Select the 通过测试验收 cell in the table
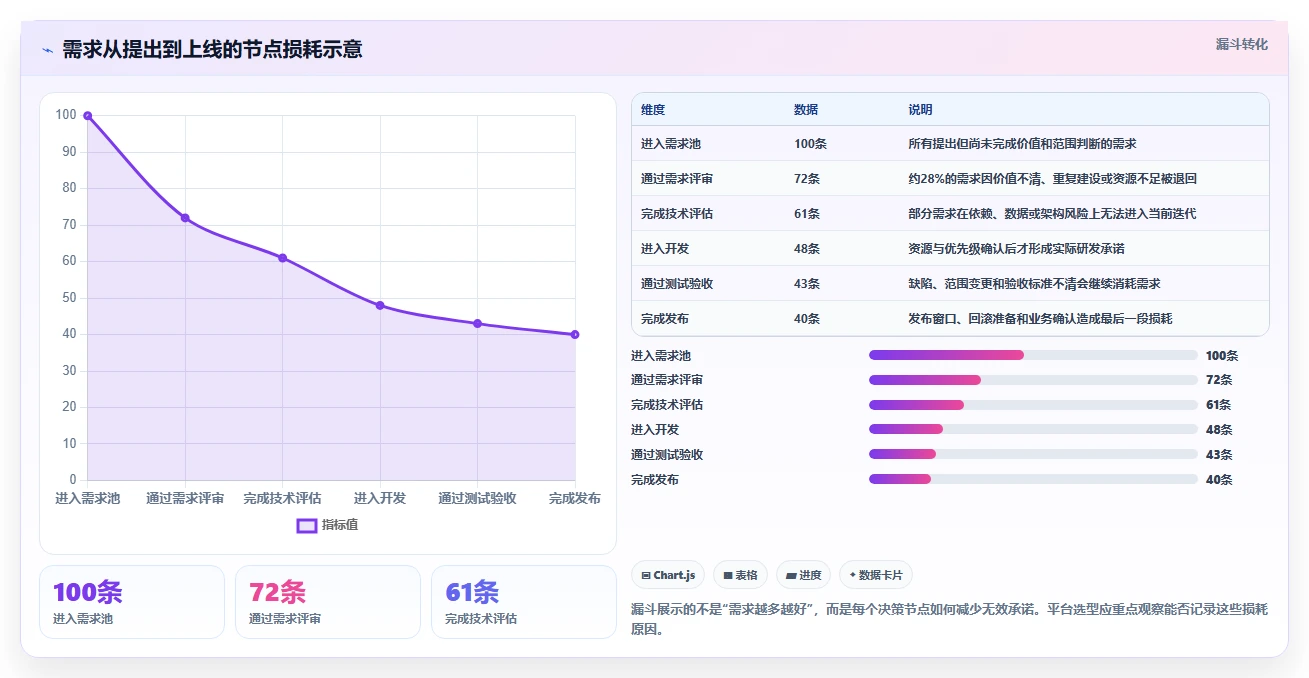The width and height of the screenshot is (1309, 678). click(677, 284)
